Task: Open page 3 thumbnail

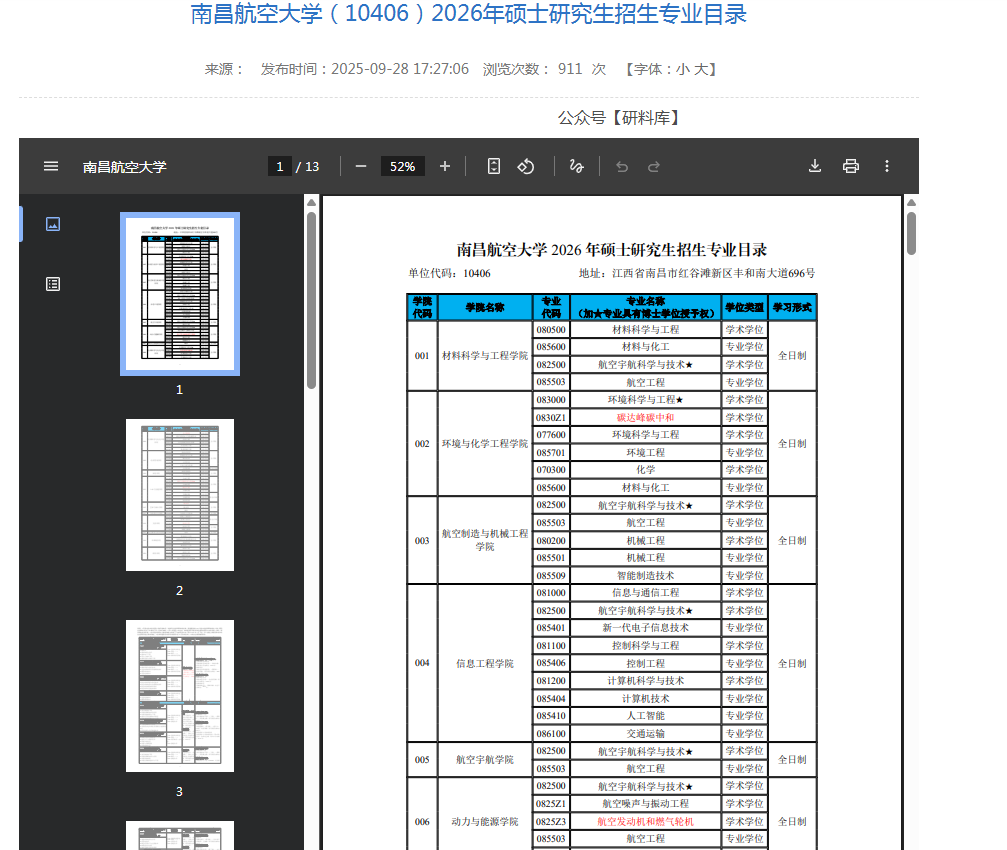Action: pos(180,696)
